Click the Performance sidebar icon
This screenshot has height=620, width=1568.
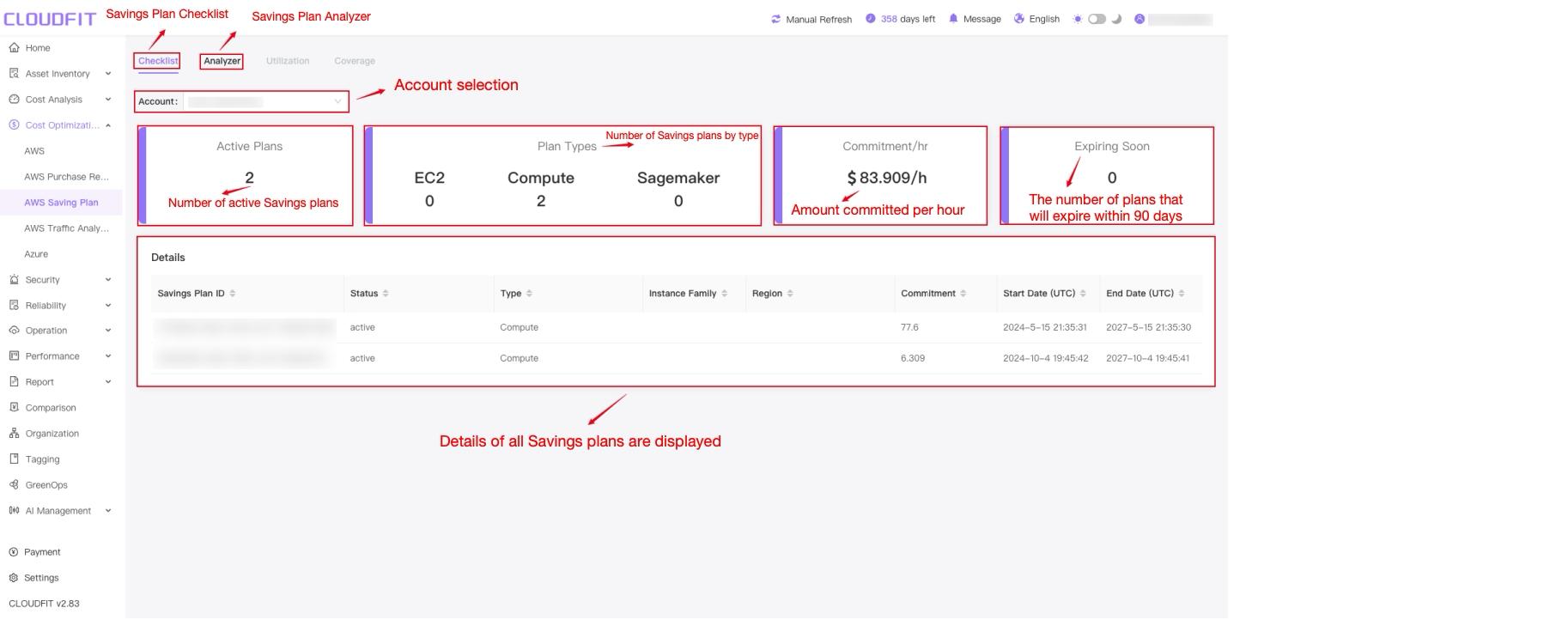[14, 356]
